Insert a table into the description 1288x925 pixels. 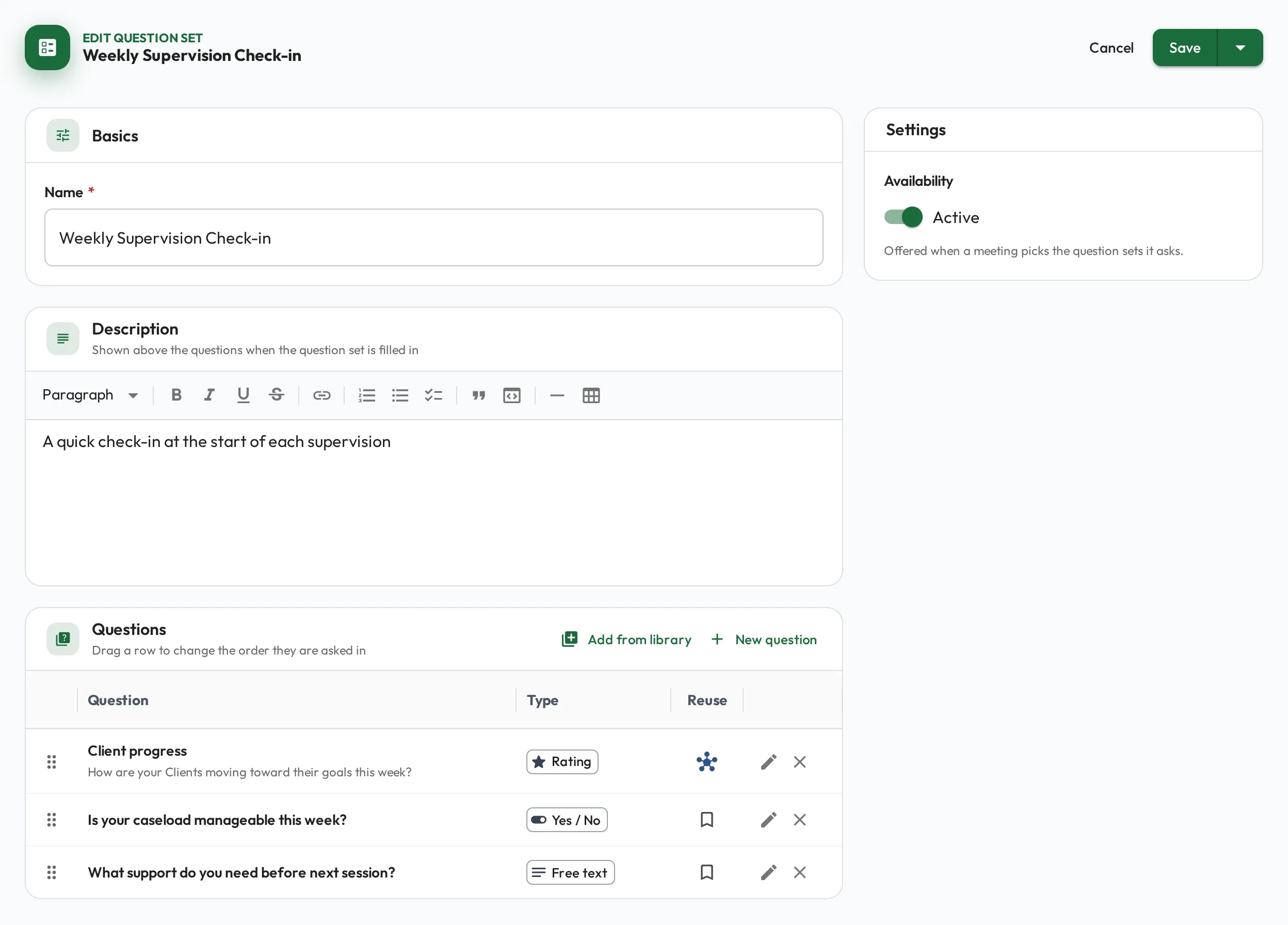[x=591, y=395]
